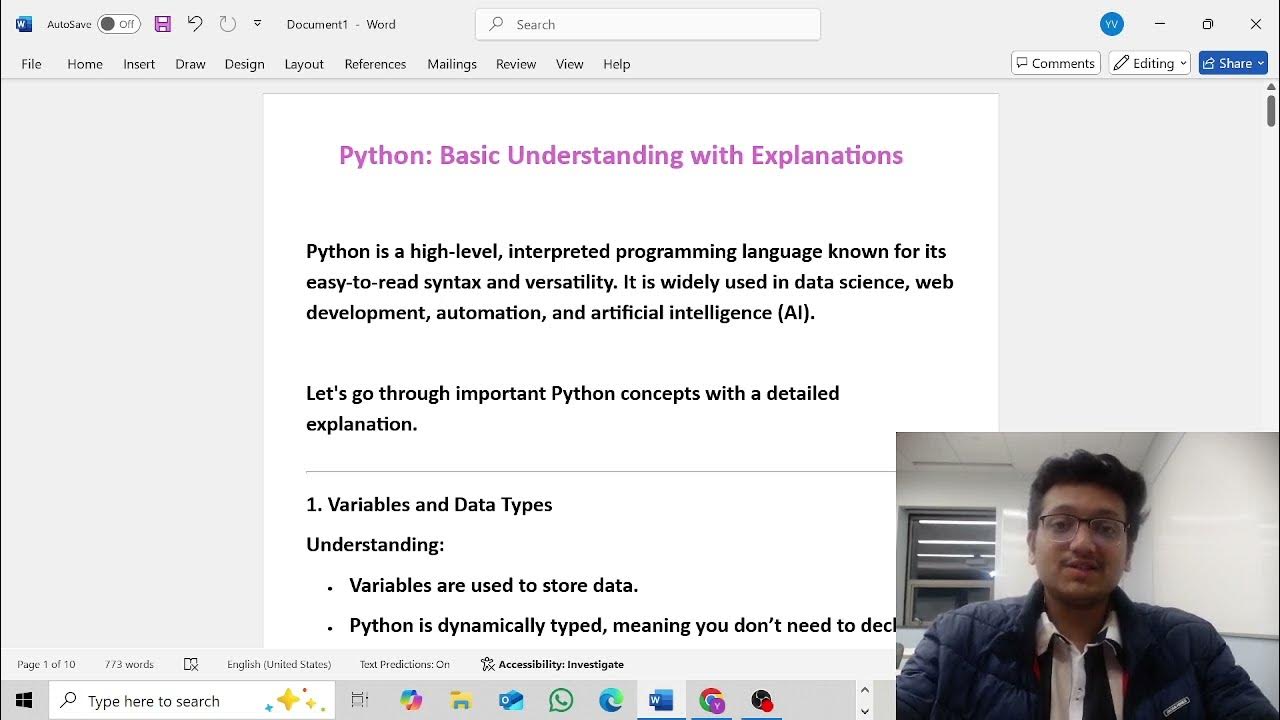Open word count showing 773 words
1280x720 pixels.
pos(129,664)
